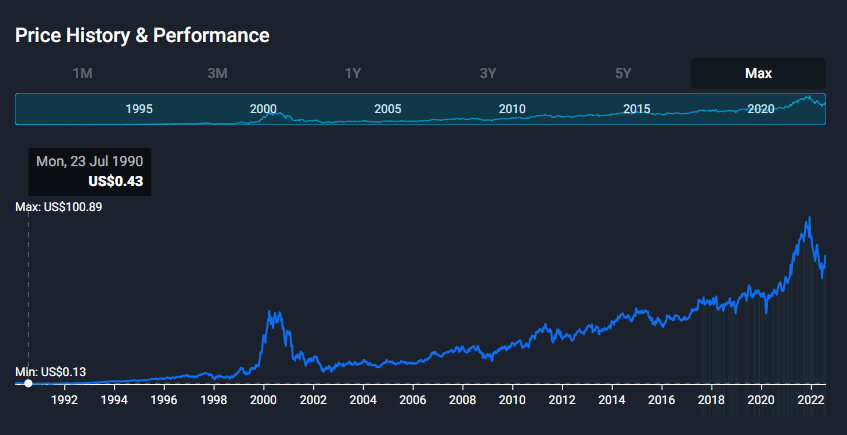847x435 pixels.
Task: Click 2010 in the overview range strip
Action: (512, 109)
